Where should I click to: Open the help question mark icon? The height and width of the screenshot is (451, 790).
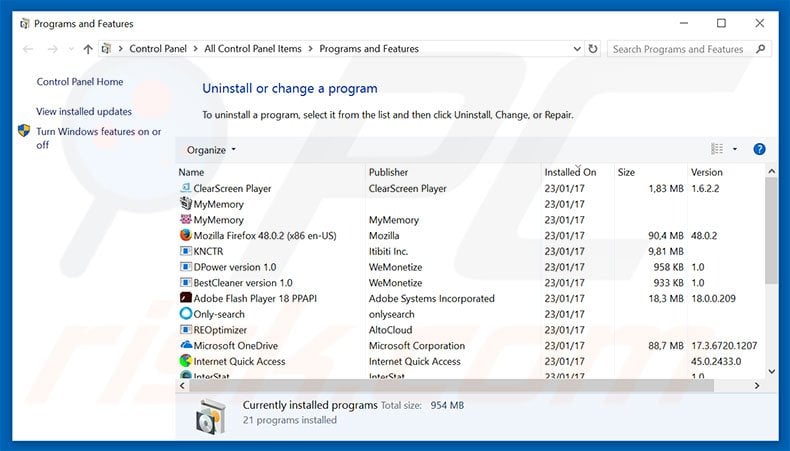pyautogui.click(x=759, y=149)
